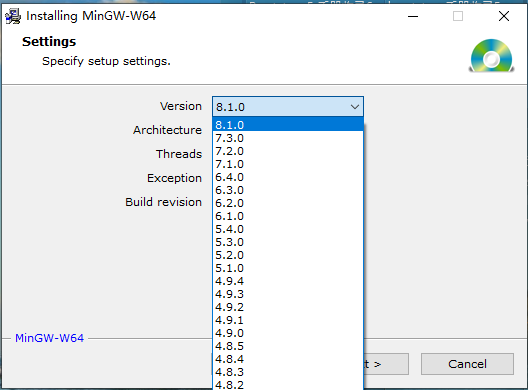Pick version 6.2.0
The image size is (528, 390).
[288, 203]
